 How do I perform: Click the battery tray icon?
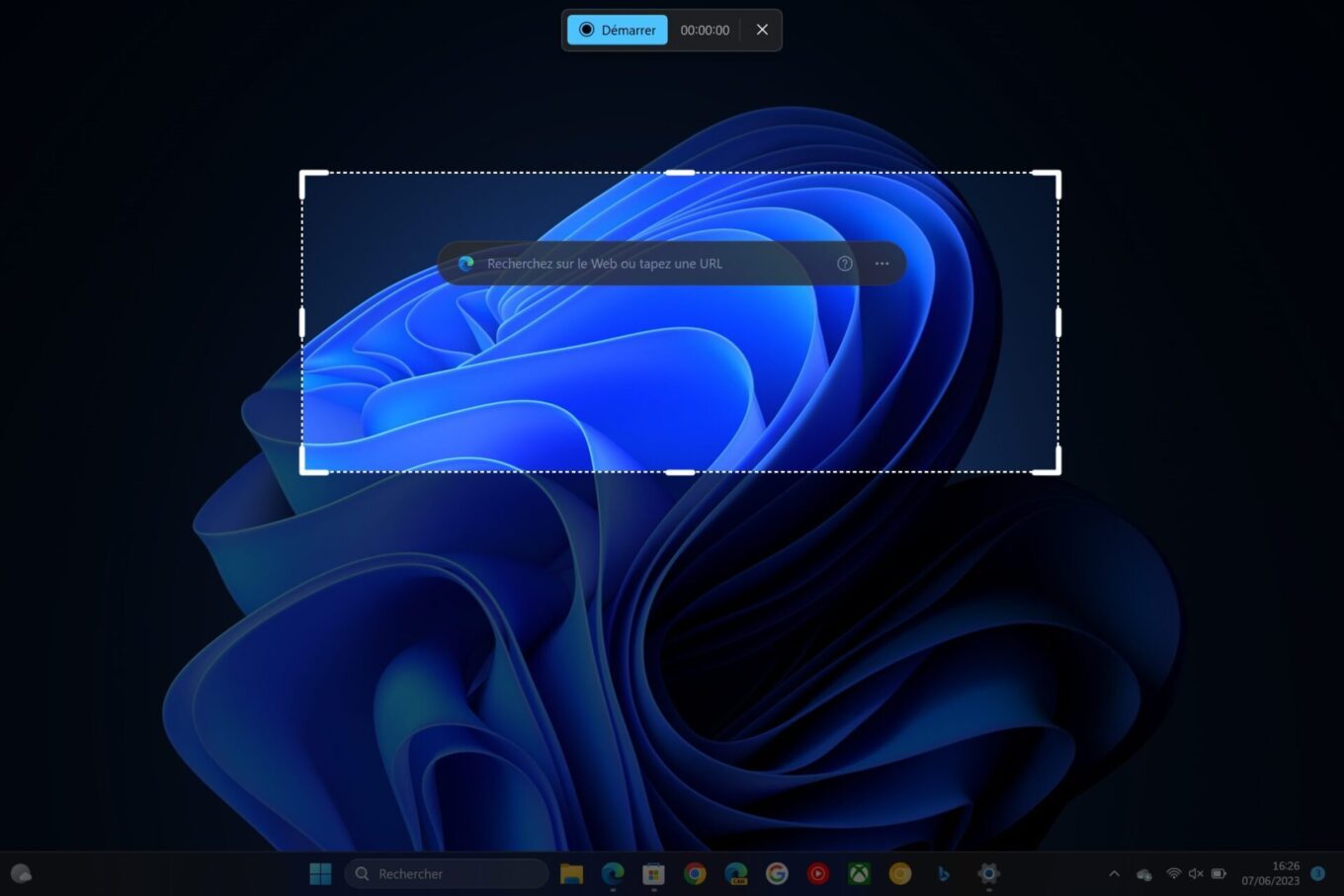[x=1219, y=873]
